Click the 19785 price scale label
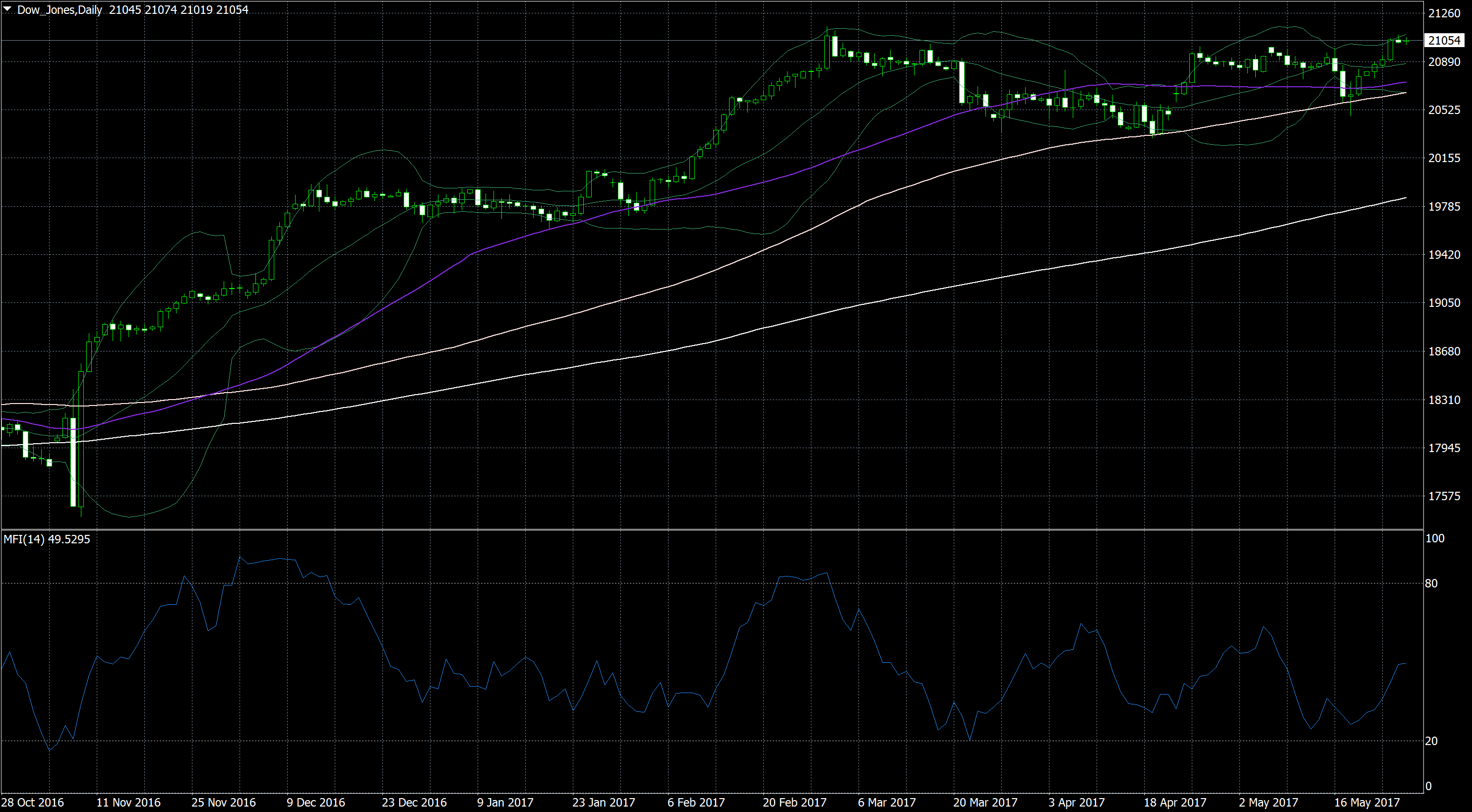Image resolution: width=1472 pixels, height=812 pixels. click(x=1444, y=207)
